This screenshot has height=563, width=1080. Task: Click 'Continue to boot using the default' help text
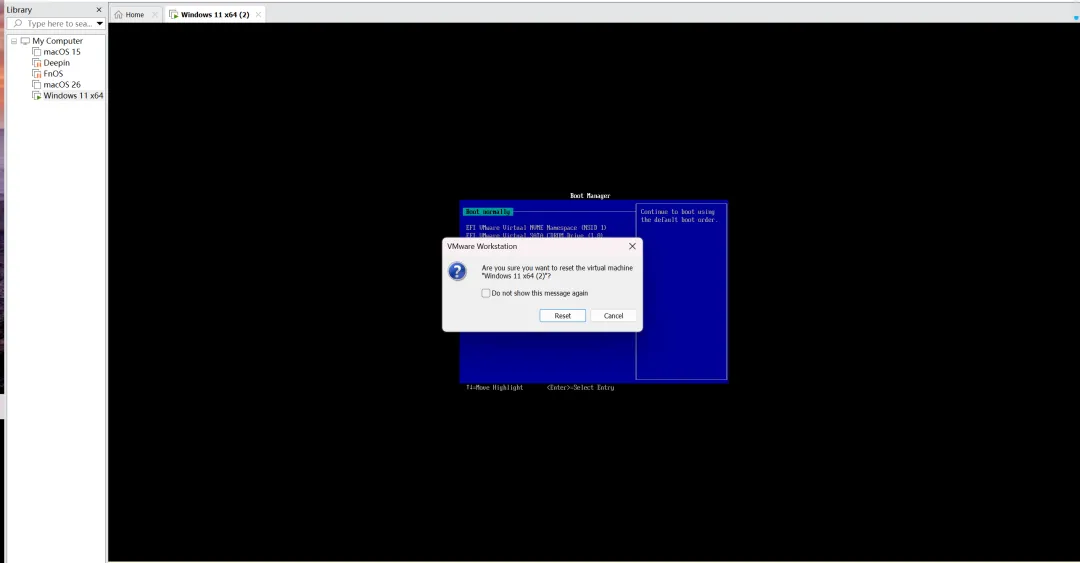[678, 216]
